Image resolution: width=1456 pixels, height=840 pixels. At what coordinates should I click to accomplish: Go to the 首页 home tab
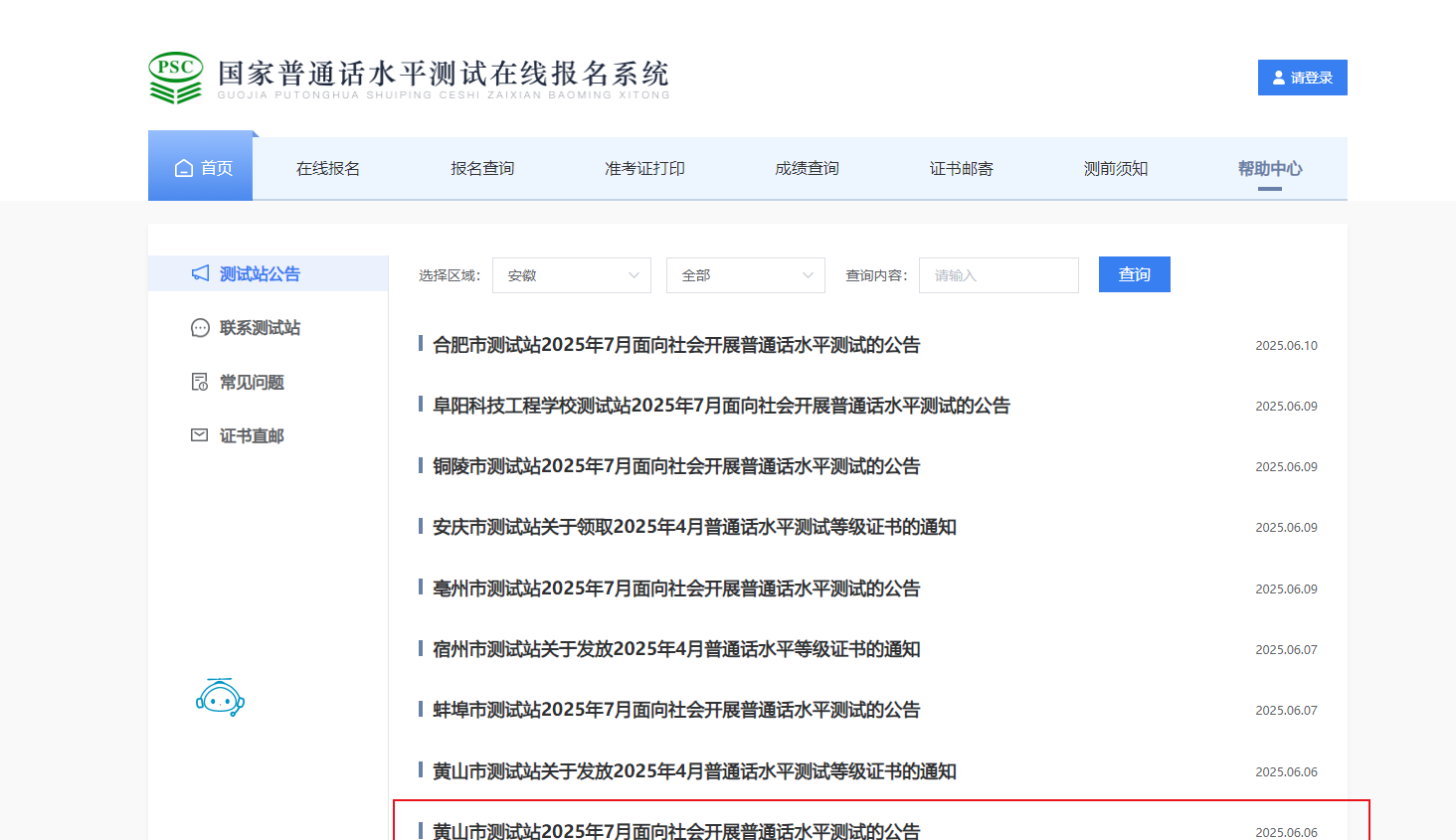click(200, 168)
